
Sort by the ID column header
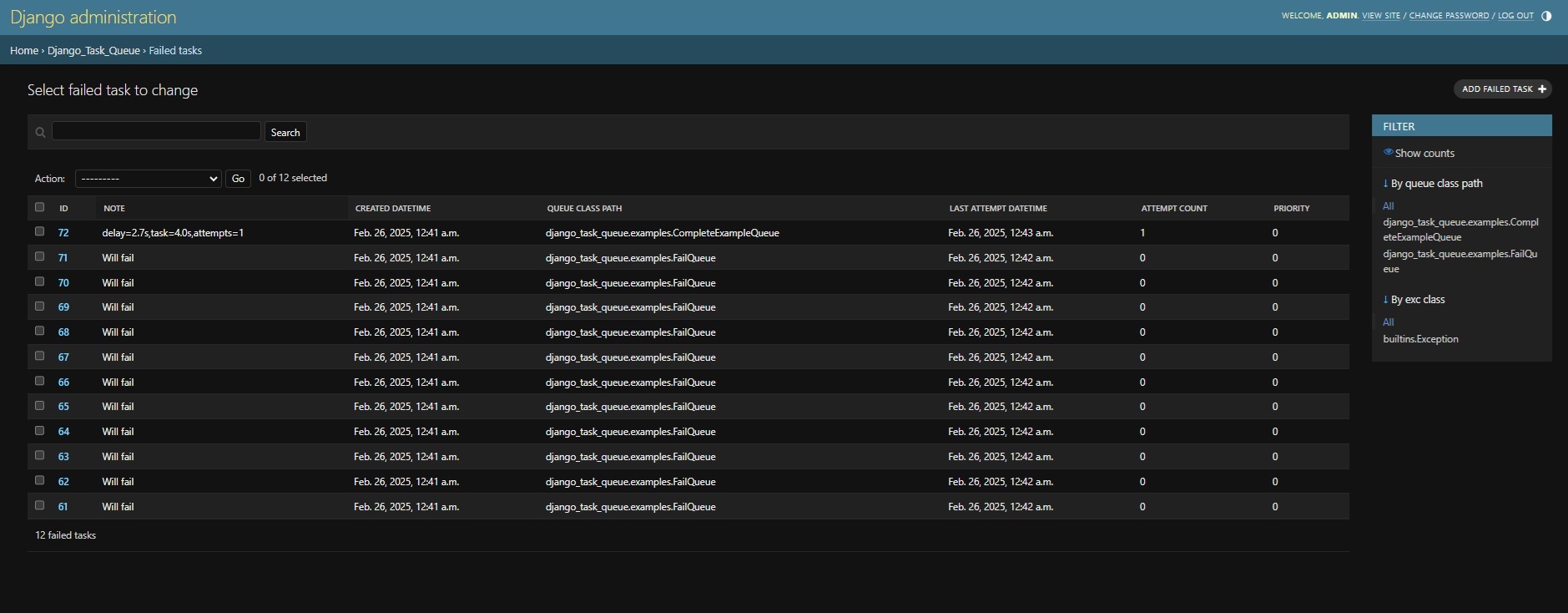point(63,208)
